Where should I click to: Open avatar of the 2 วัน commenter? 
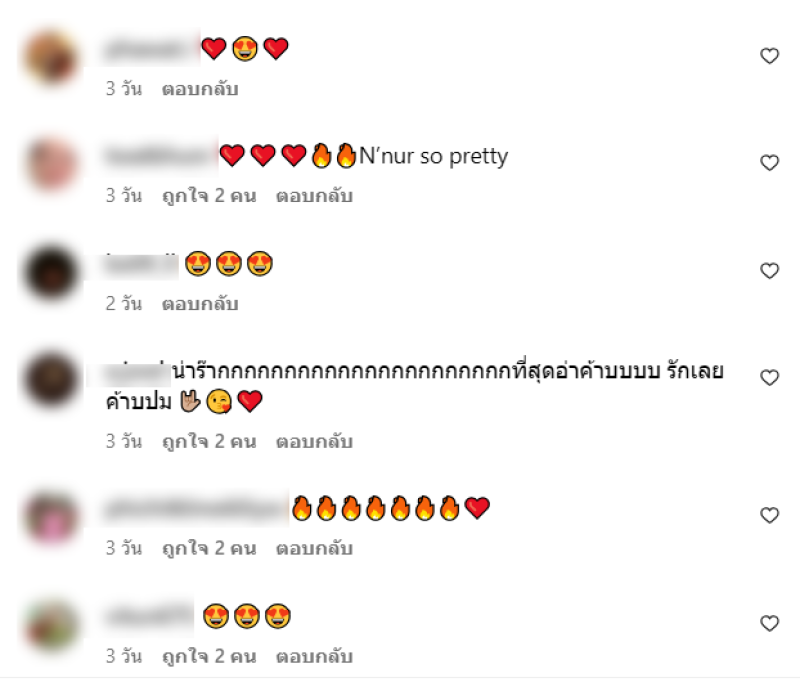coord(52,271)
